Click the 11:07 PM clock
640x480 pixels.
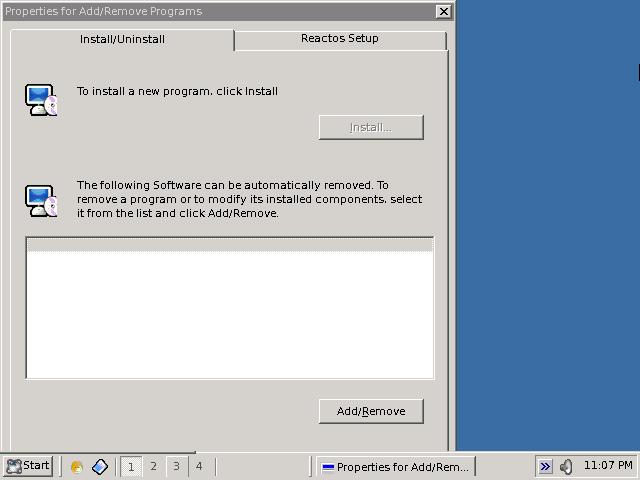click(608, 465)
